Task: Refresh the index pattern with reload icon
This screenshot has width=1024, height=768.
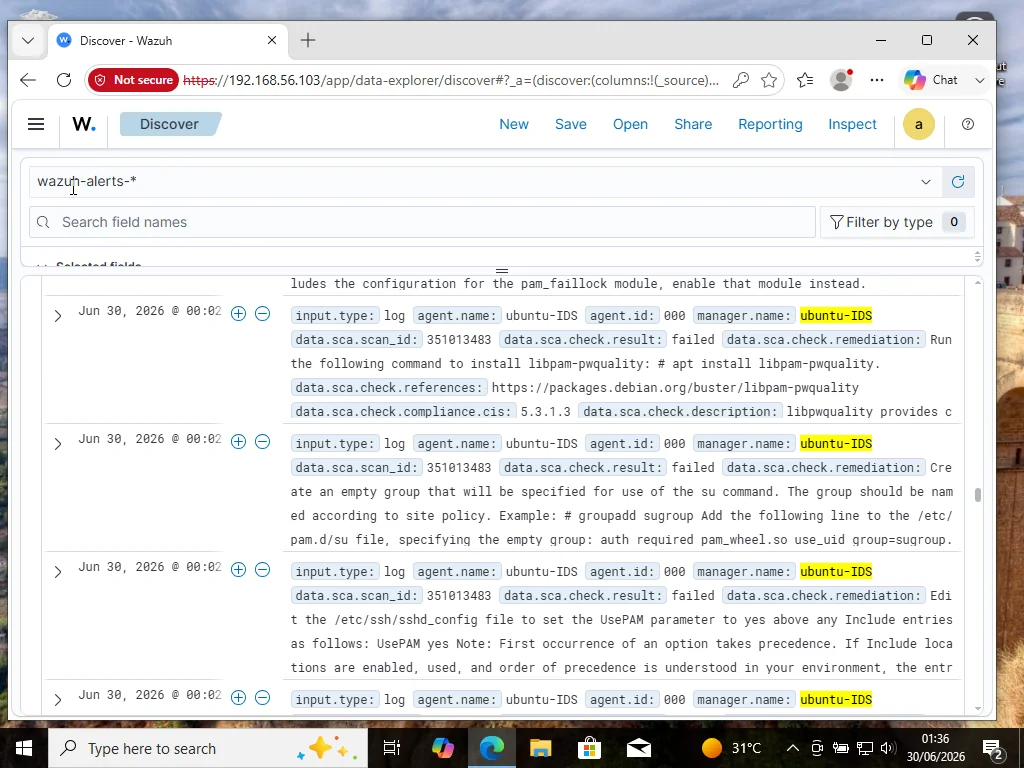Action: point(958,182)
